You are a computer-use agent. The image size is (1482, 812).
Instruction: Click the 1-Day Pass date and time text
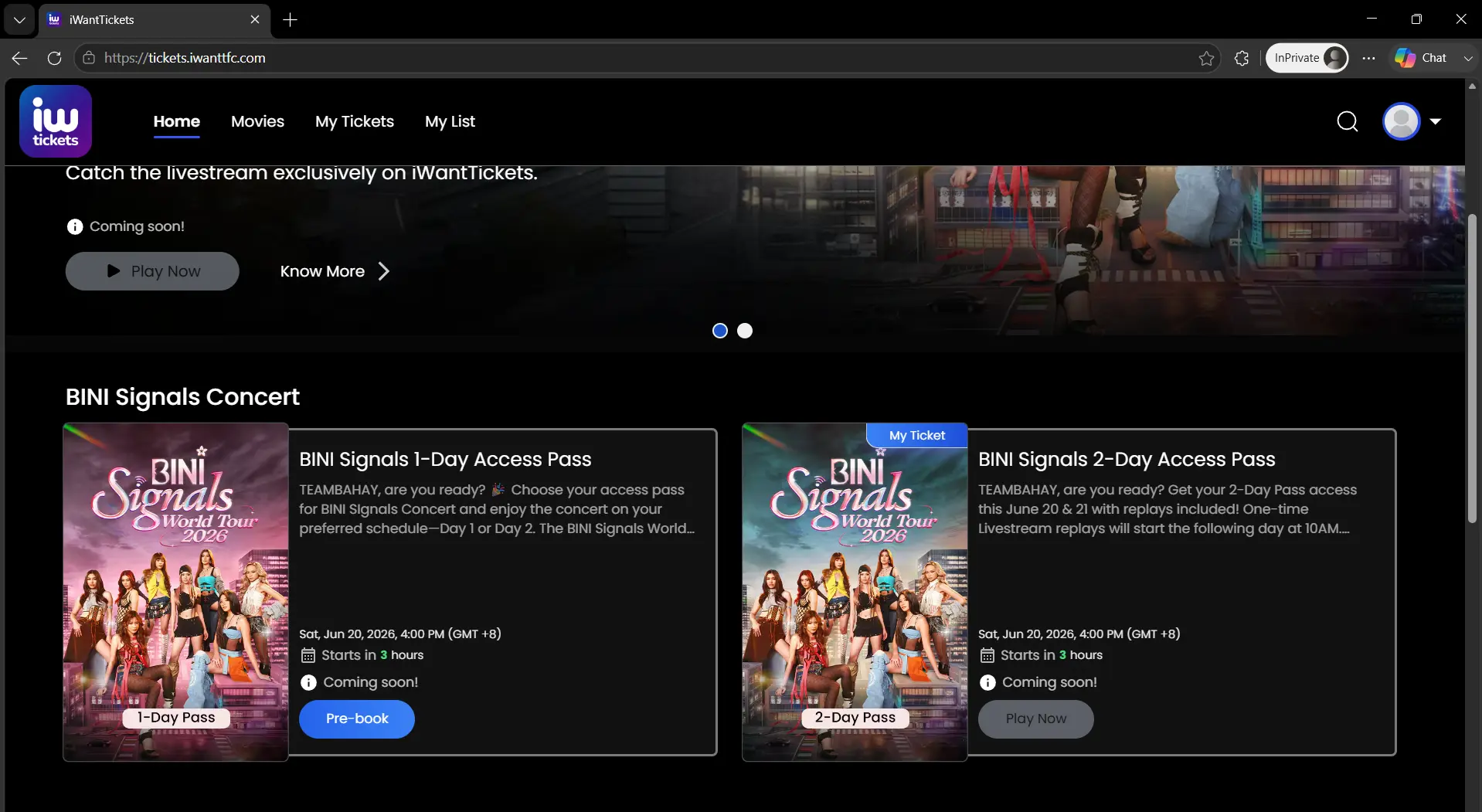pyautogui.click(x=400, y=634)
